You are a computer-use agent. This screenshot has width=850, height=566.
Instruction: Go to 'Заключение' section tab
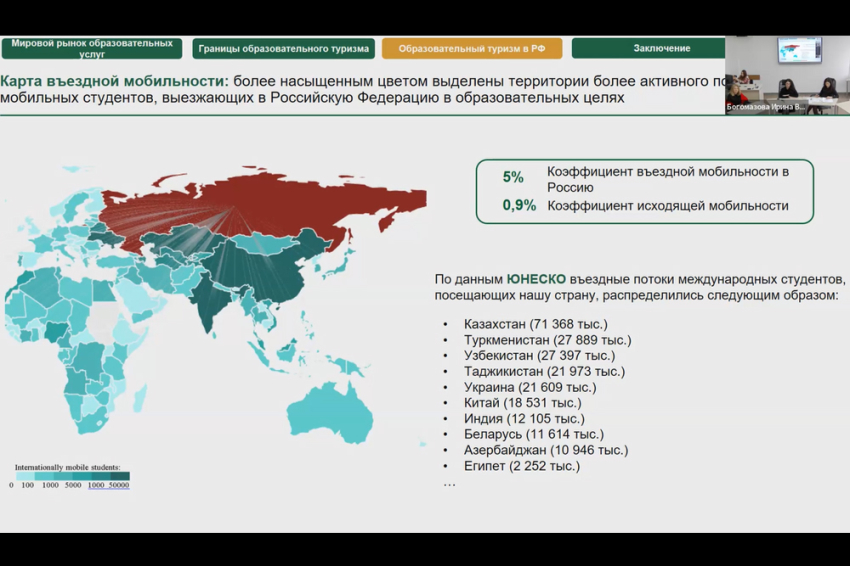[648, 48]
